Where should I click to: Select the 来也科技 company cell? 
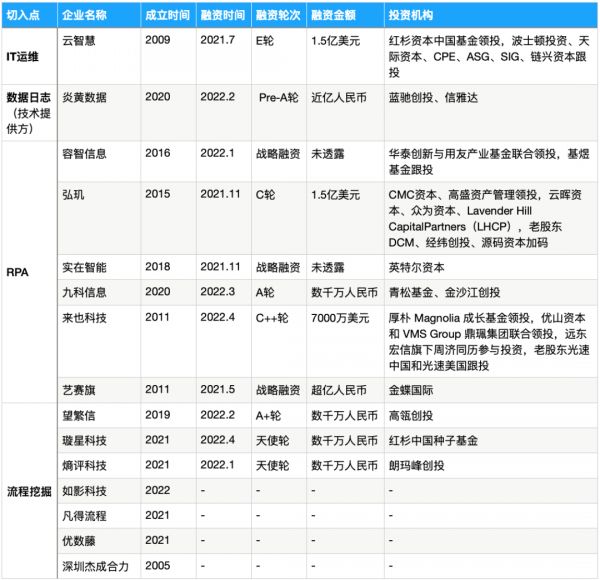click(86, 313)
